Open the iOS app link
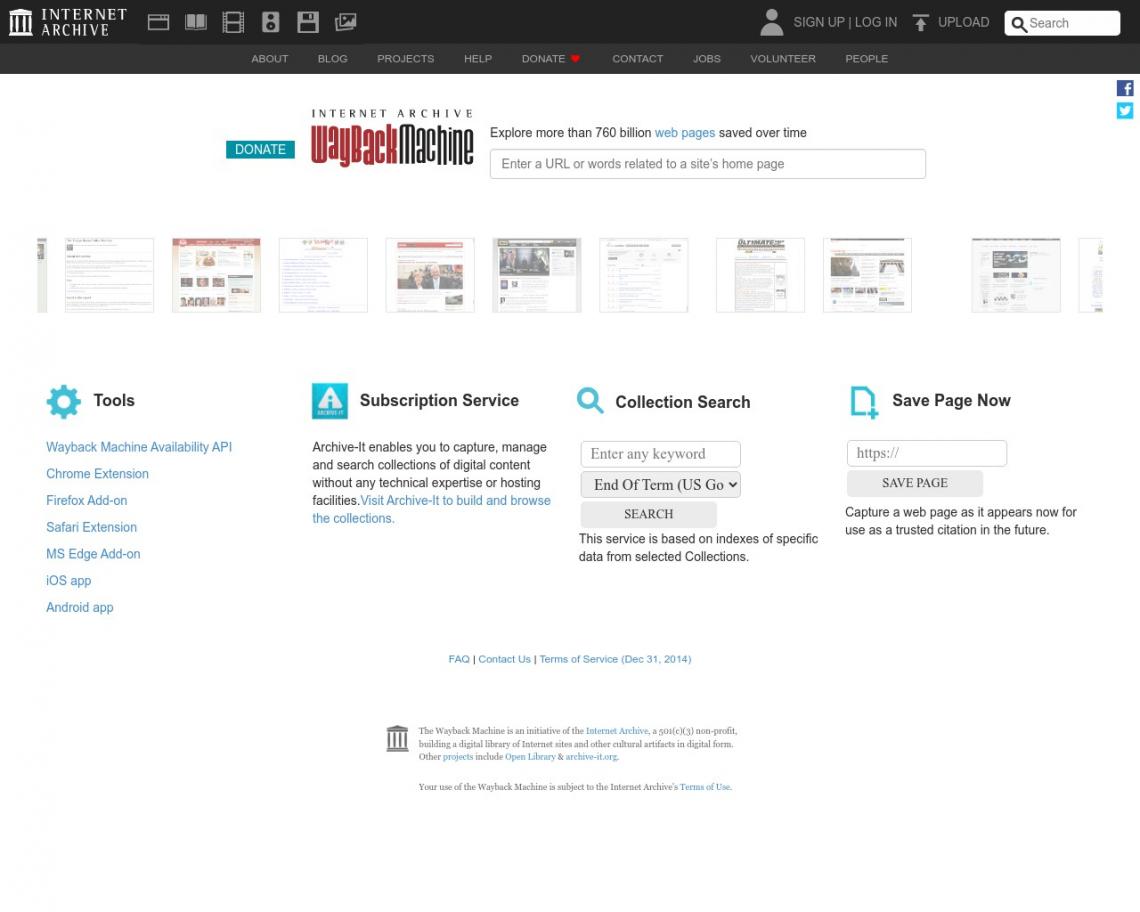Screen dimensions: 1140x912 tap(68, 581)
